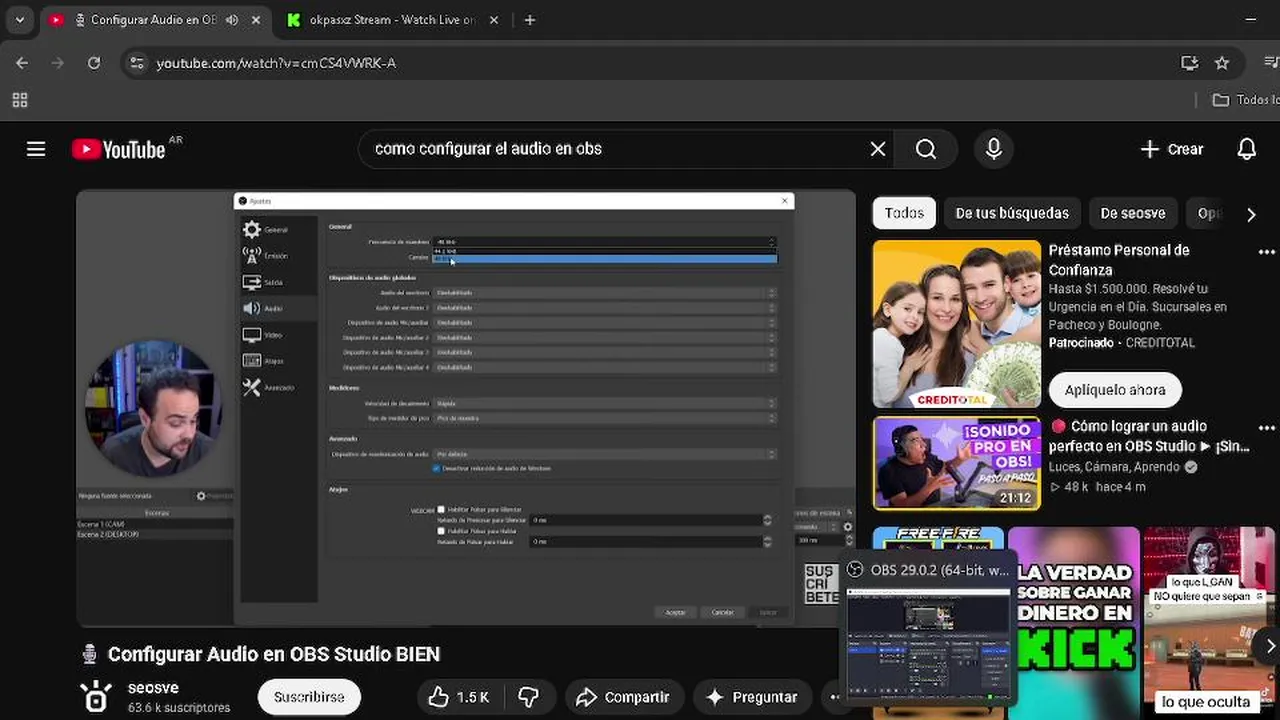Click the Patrocinado CREDITOTAL label
The width and height of the screenshot is (1280, 720).
tap(1121, 343)
